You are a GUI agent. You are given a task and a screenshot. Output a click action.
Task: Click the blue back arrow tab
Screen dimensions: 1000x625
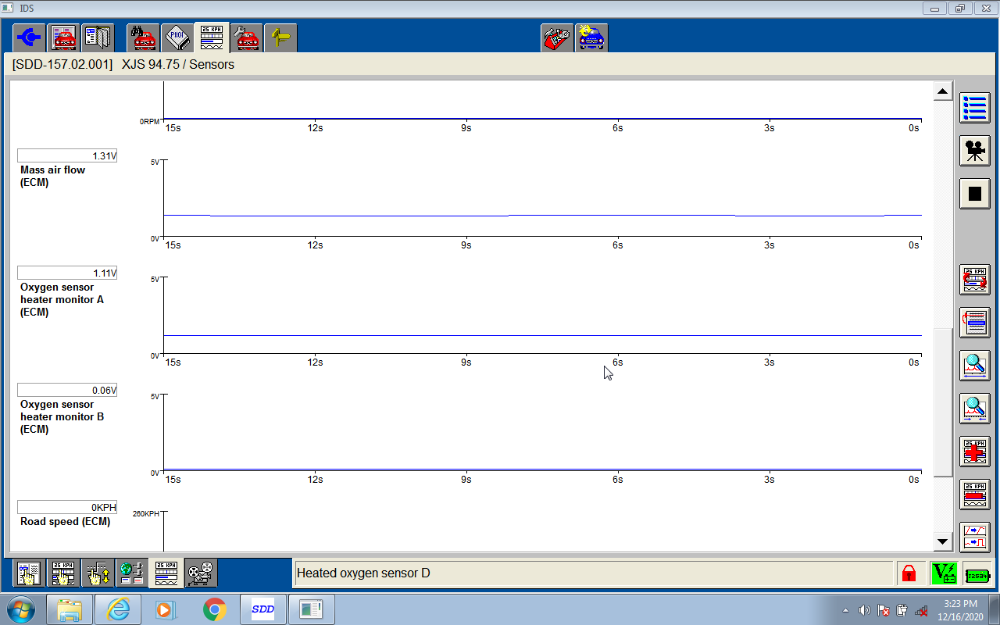(29, 38)
